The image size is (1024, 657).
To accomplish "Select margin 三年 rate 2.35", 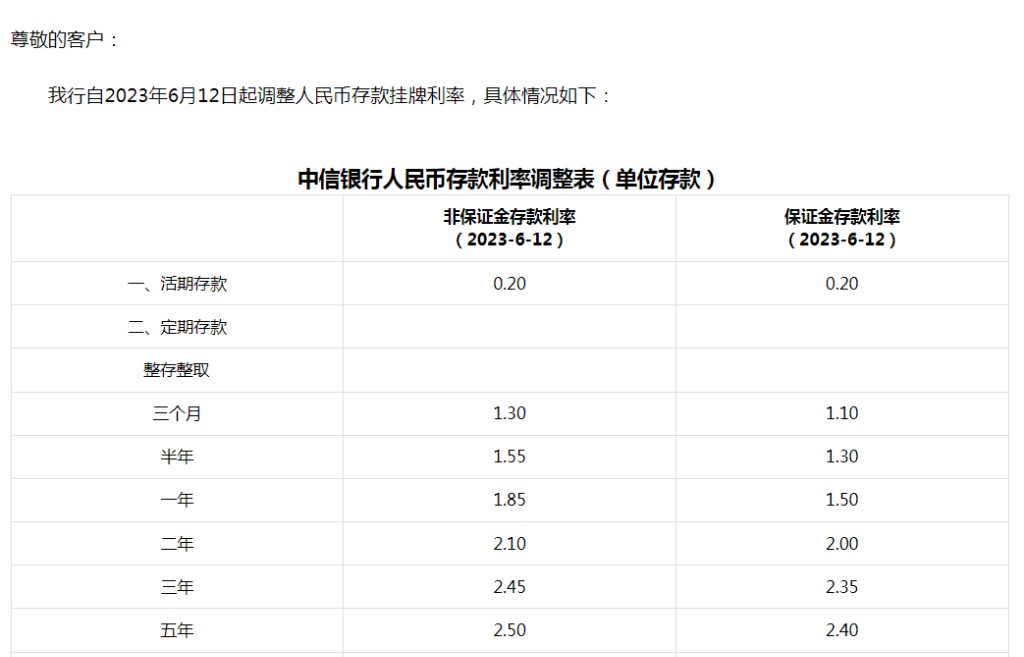I will (x=842, y=586).
